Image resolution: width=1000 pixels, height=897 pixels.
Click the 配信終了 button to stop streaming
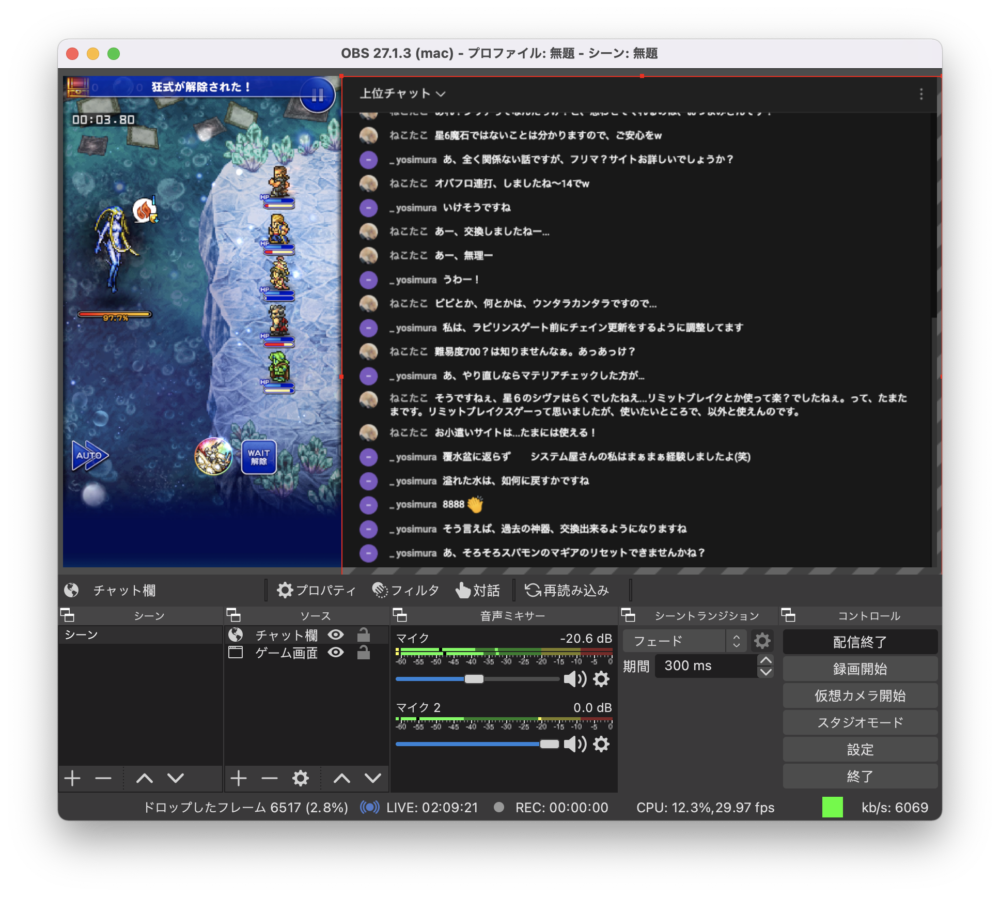(860, 642)
